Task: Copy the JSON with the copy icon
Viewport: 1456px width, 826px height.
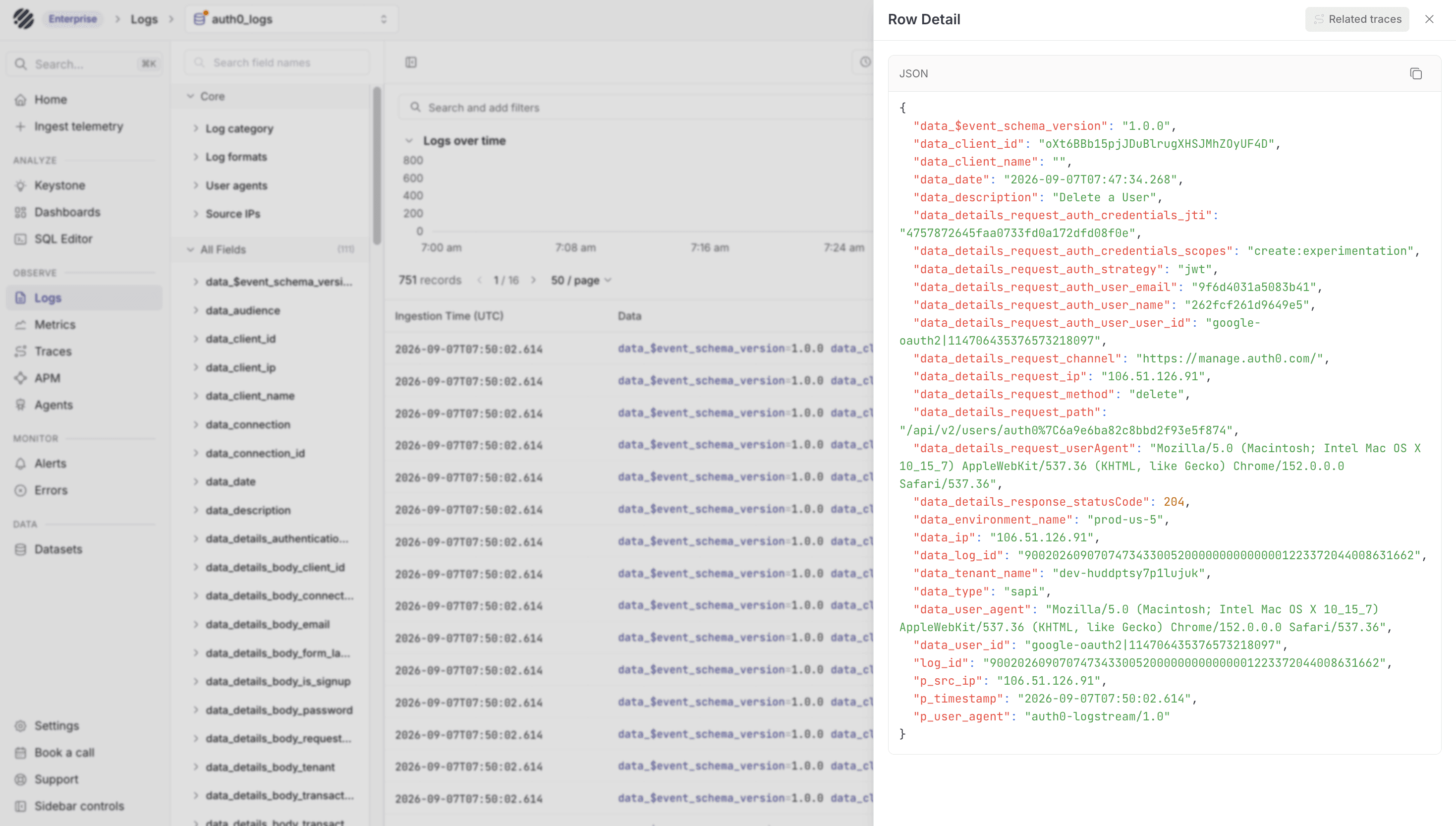Action: point(1416,74)
